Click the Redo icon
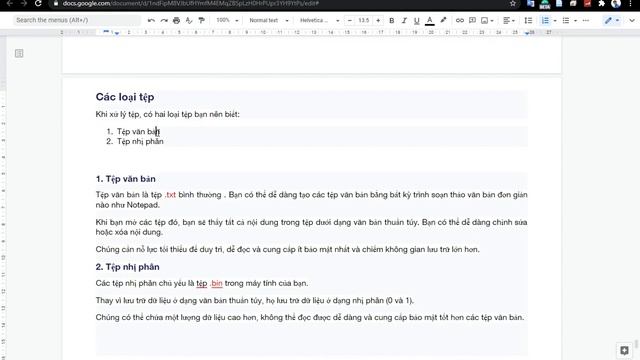Viewport: 640px width, 360px height. pyautogui.click(x=164, y=20)
